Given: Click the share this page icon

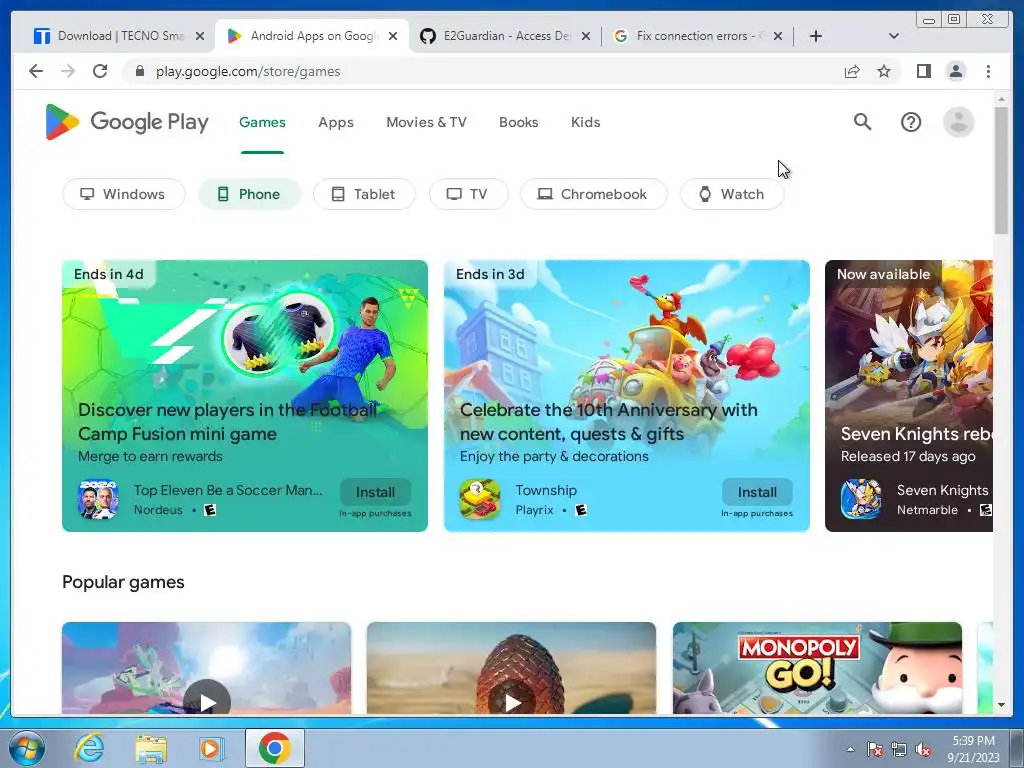Looking at the screenshot, I should 852,71.
